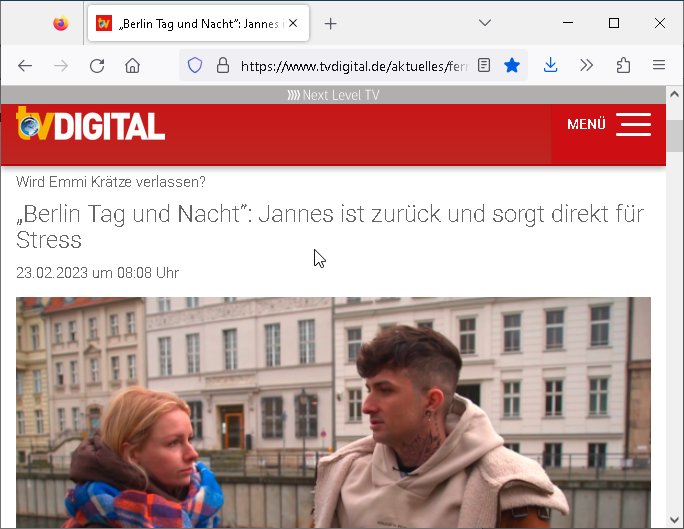Viewport: 684px width, 529px height.
Task: Click the URL address field
Action: (350, 66)
